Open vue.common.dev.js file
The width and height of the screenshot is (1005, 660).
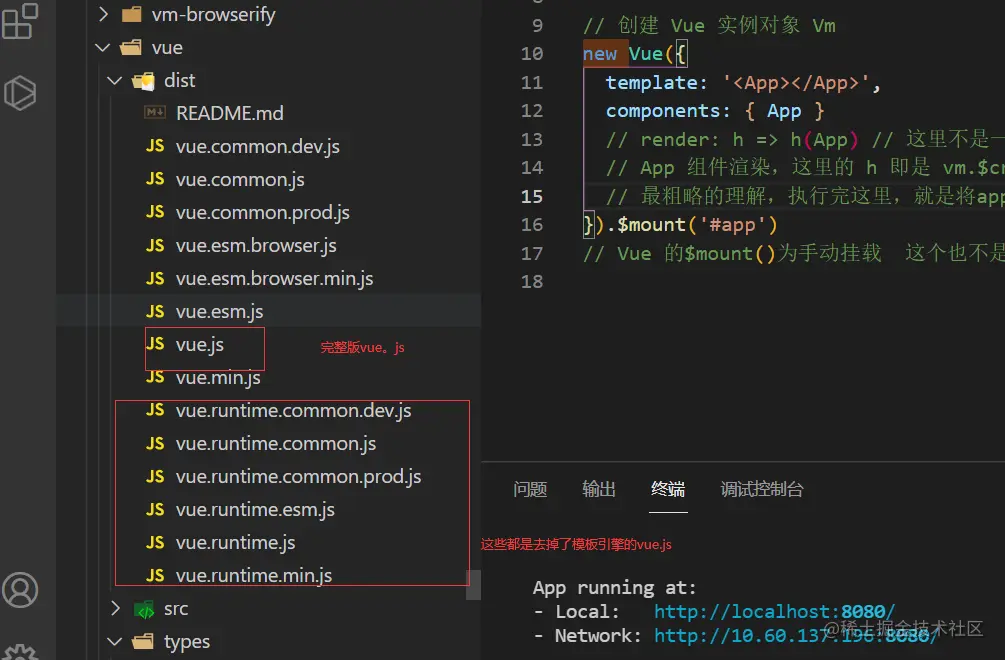click(x=258, y=147)
